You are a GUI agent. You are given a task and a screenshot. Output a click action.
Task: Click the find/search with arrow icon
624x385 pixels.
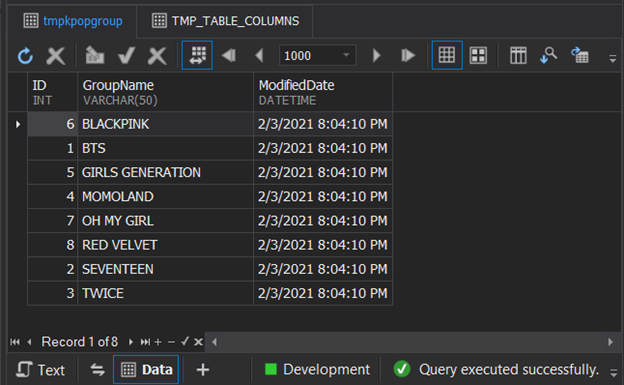(548, 55)
